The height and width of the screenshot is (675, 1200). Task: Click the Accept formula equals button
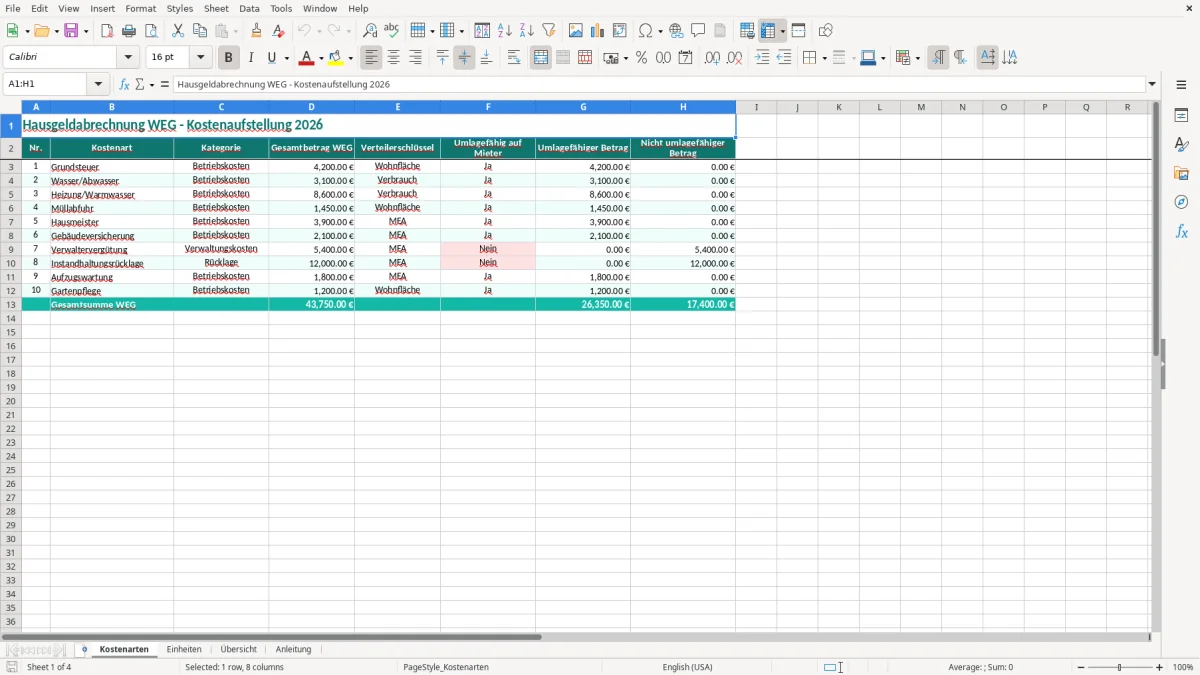(165, 84)
